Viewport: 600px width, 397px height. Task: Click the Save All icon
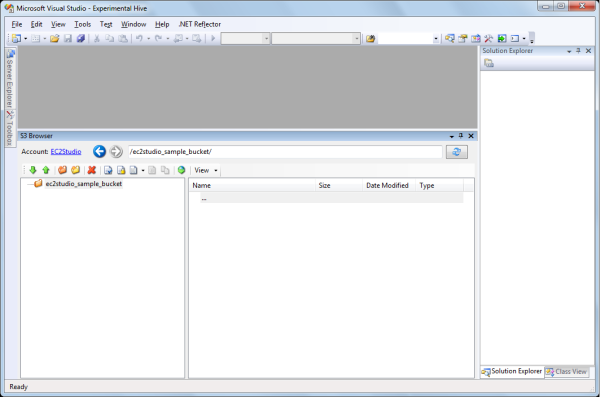click(80, 38)
